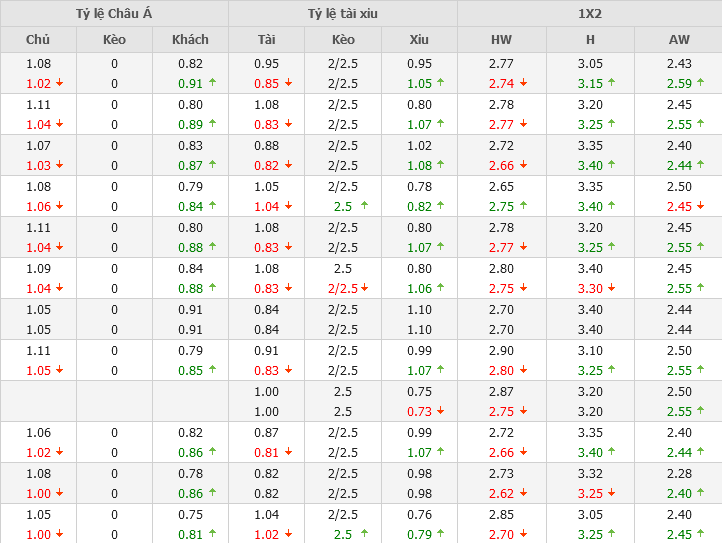Click the red down arrow beside 2.62

523,493
